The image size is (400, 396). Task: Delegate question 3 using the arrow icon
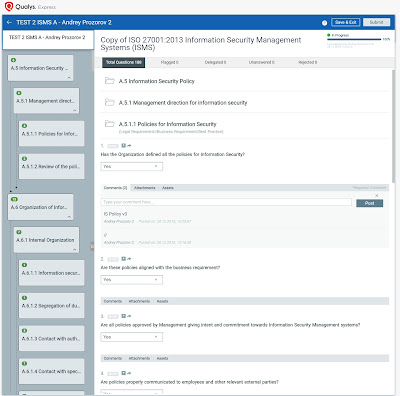click(x=129, y=316)
